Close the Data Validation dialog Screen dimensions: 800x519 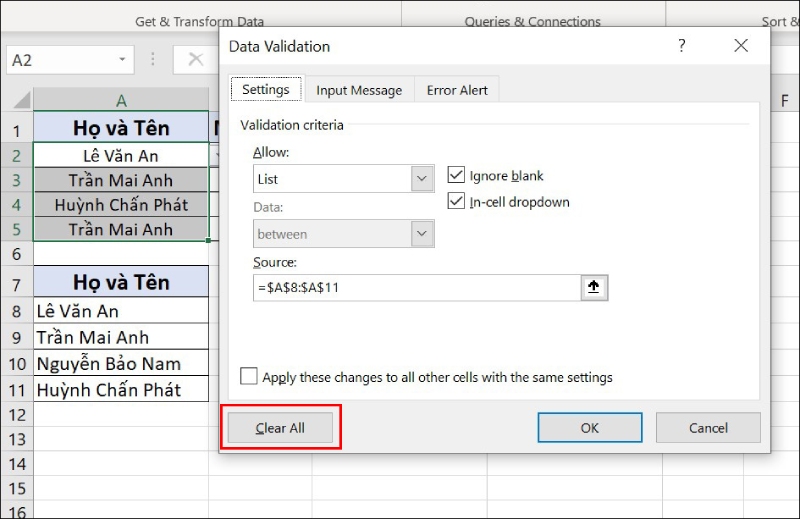point(741,45)
